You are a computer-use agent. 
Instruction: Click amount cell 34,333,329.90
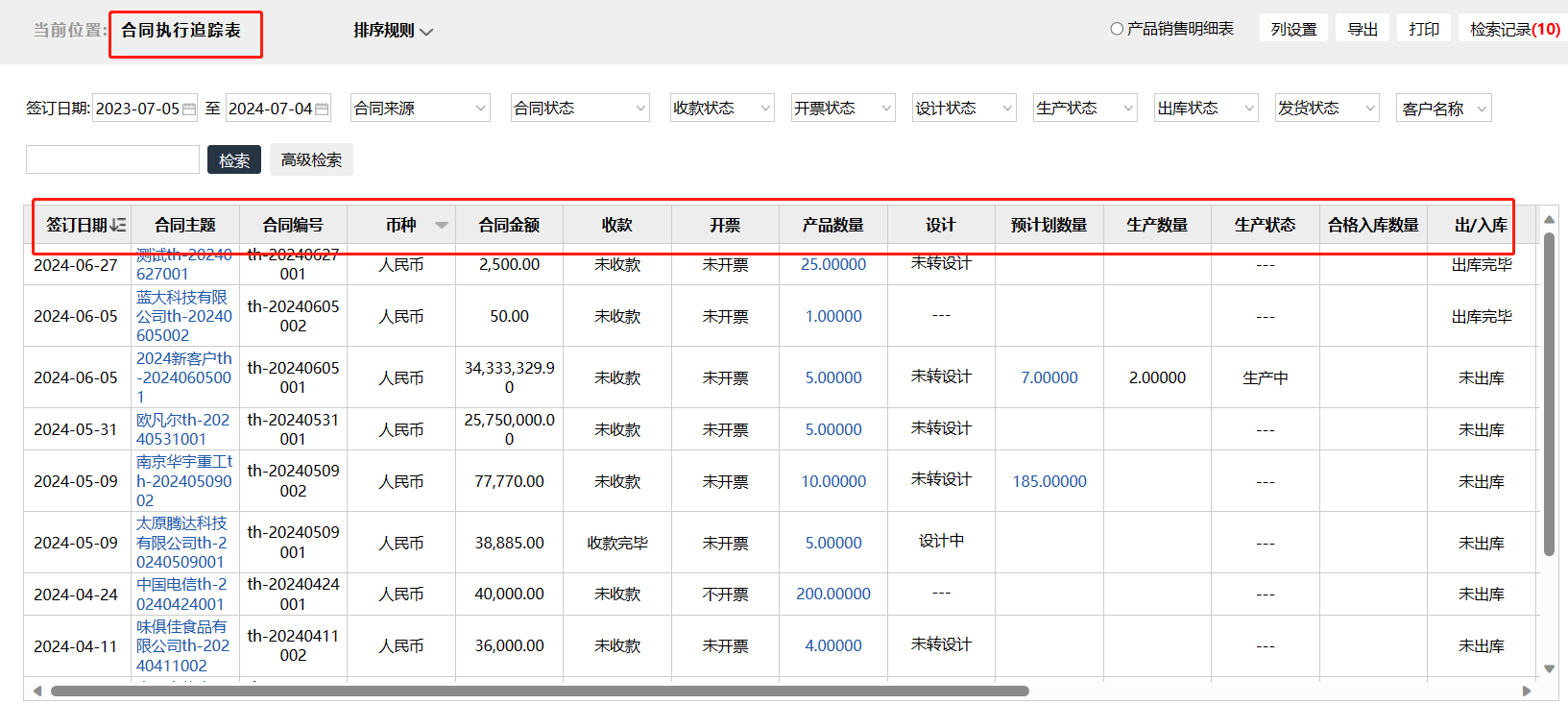click(509, 377)
